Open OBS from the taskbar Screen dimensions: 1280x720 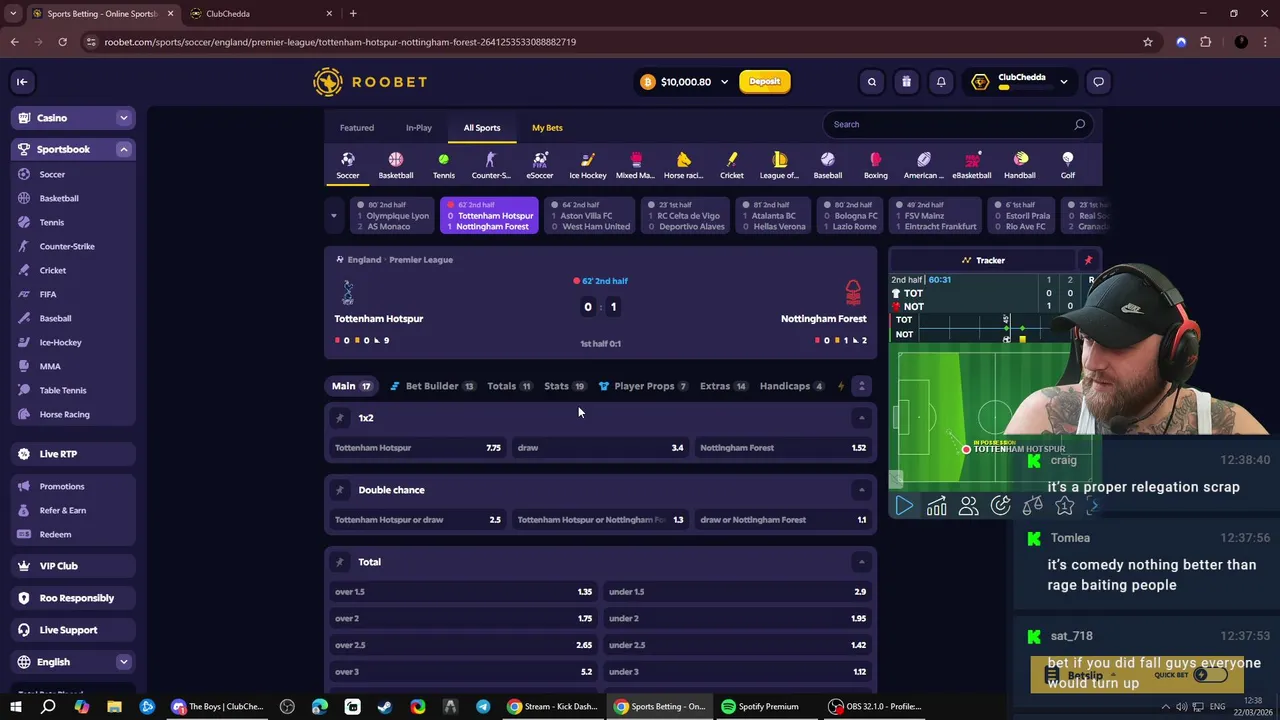[876, 707]
